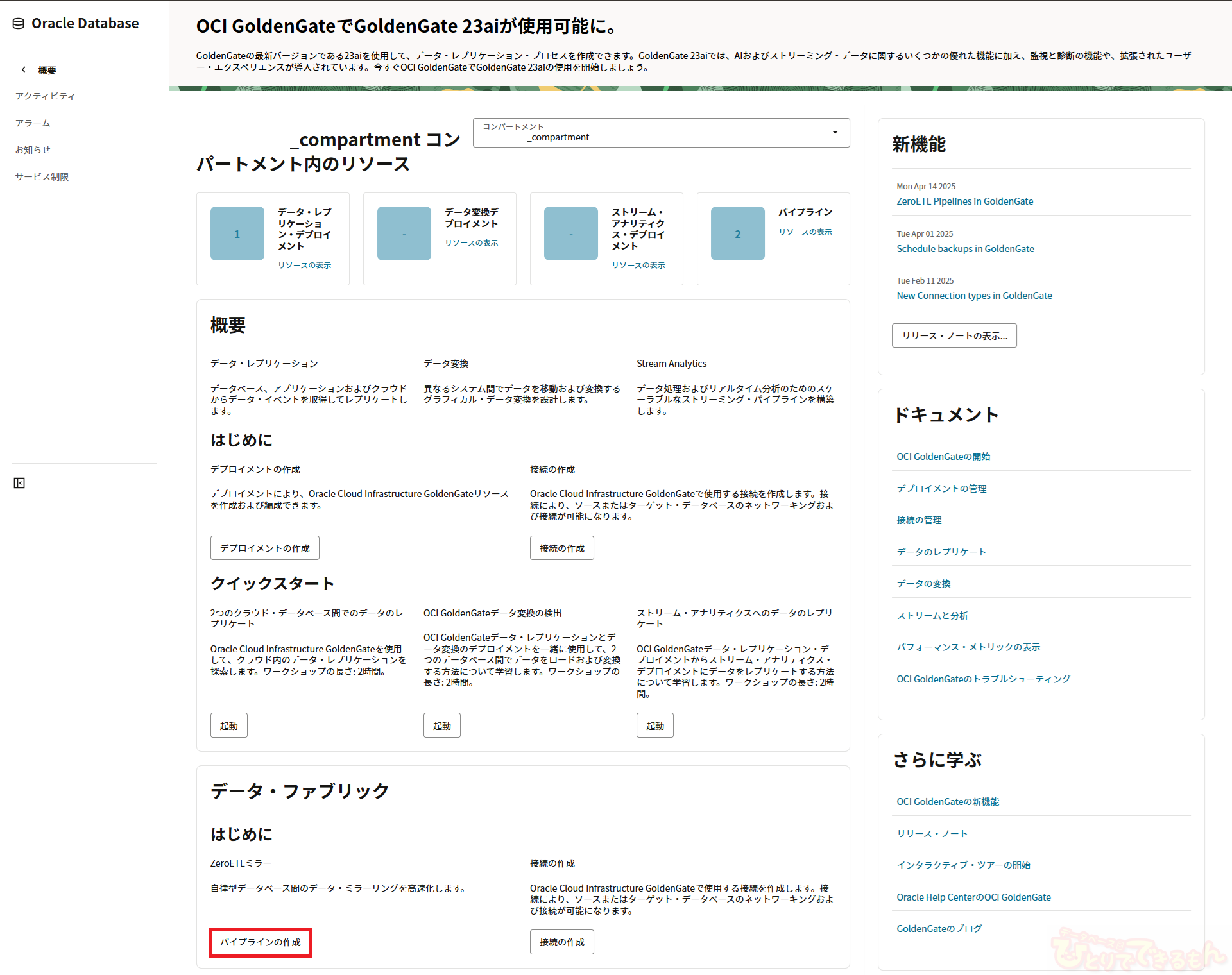Screen dimensions: 1232x975
Task: Open データの変換 documentation link
Action: (923, 584)
